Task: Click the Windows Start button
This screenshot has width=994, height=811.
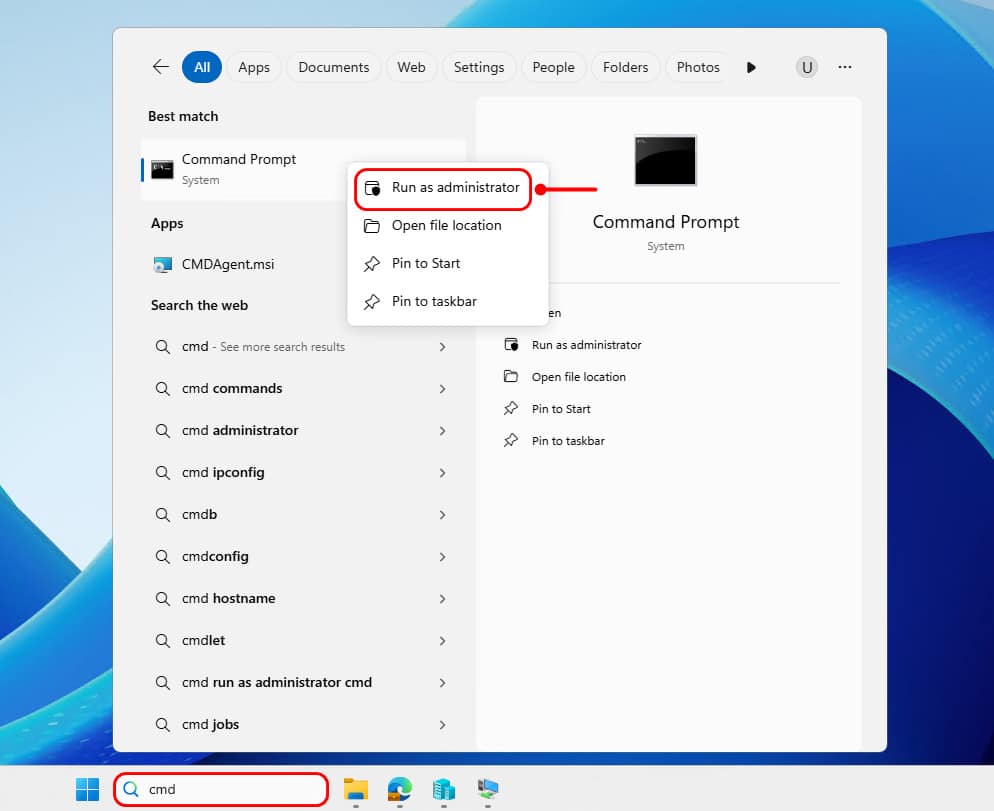Action: click(x=87, y=789)
